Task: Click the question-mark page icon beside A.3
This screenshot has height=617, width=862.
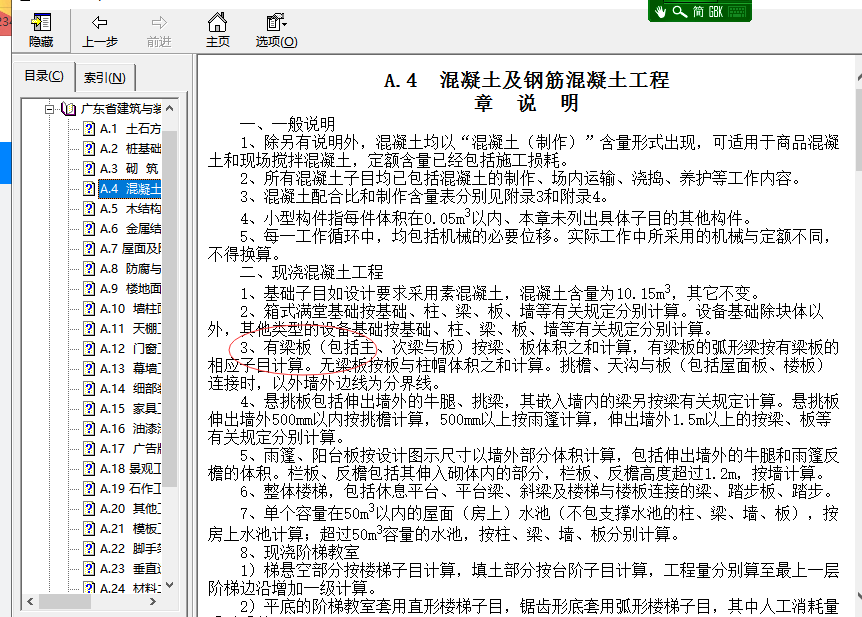Action: pyautogui.click(x=89, y=168)
